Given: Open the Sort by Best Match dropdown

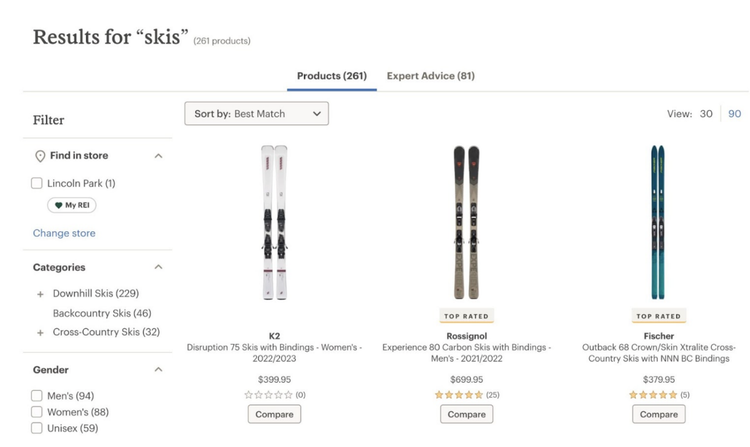Looking at the screenshot, I should 256,114.
